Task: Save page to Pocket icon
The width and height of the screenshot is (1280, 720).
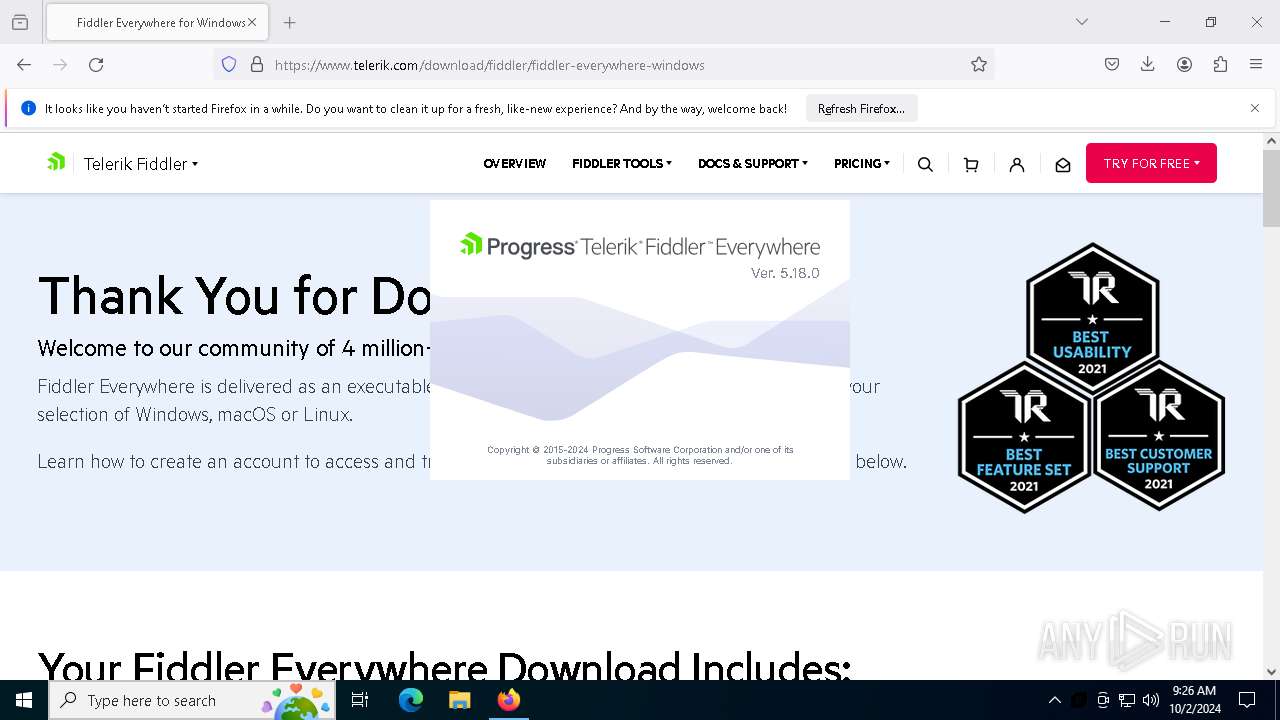Action: tap(1112, 64)
